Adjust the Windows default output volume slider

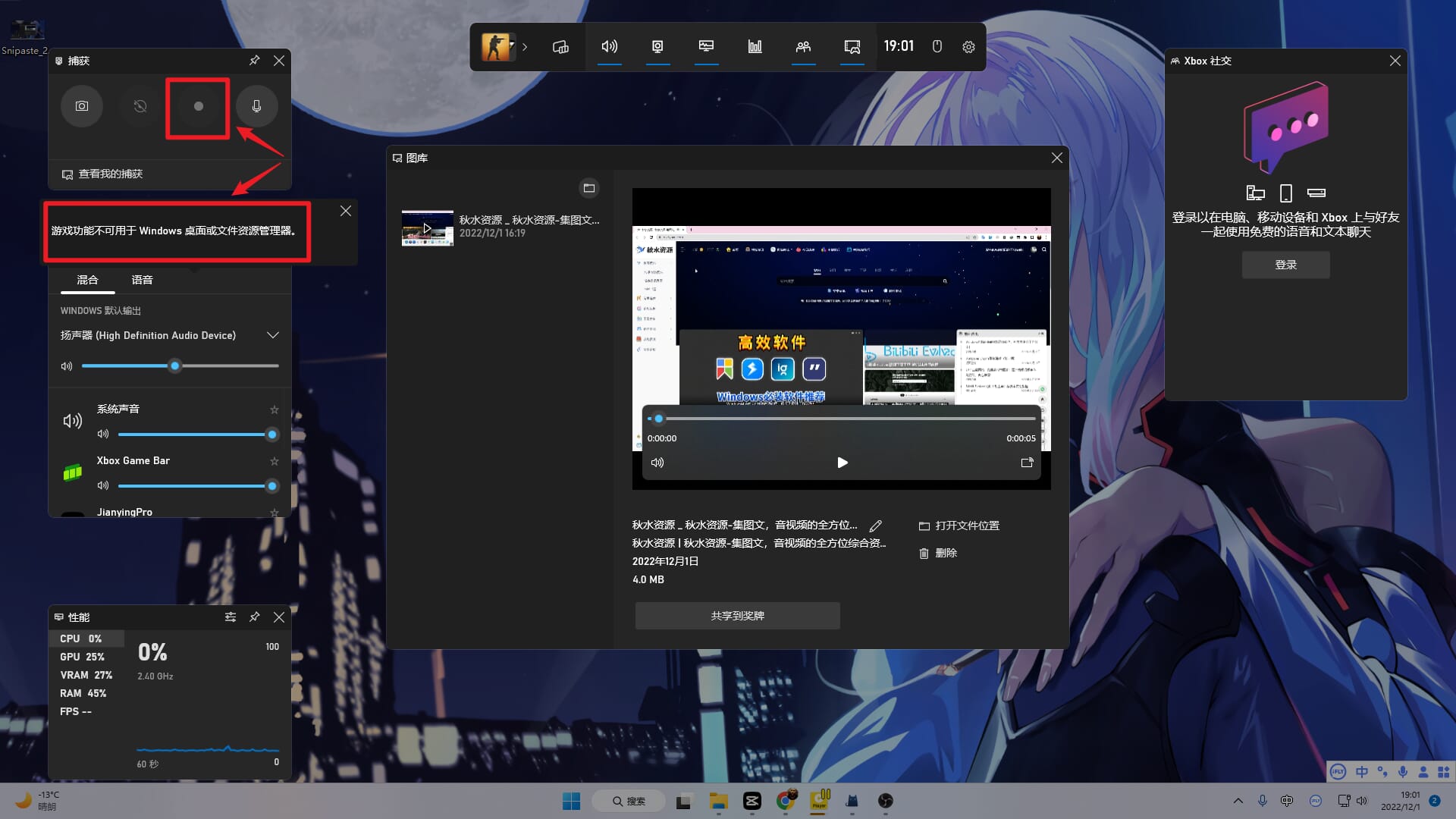(x=175, y=366)
